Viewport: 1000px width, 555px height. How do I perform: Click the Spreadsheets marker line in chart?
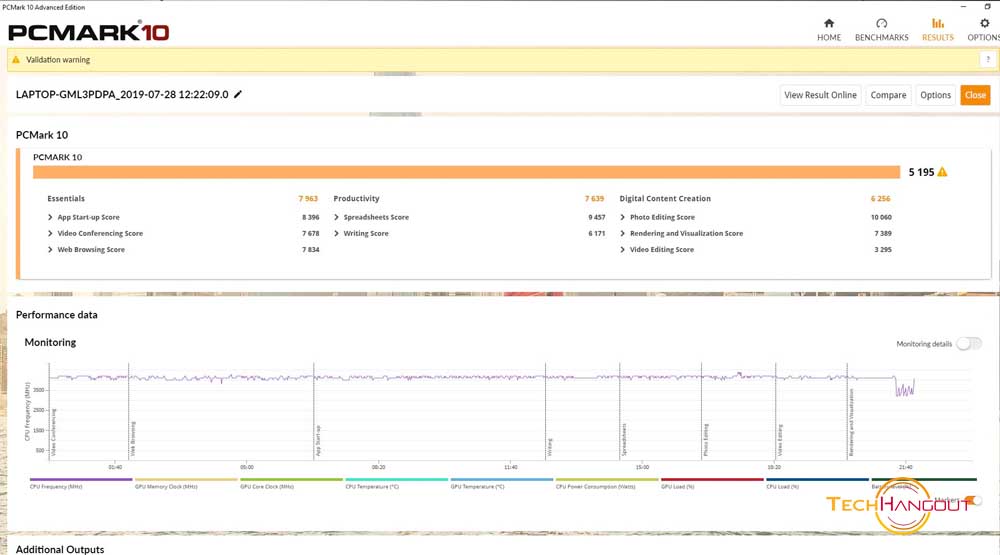pos(620,411)
